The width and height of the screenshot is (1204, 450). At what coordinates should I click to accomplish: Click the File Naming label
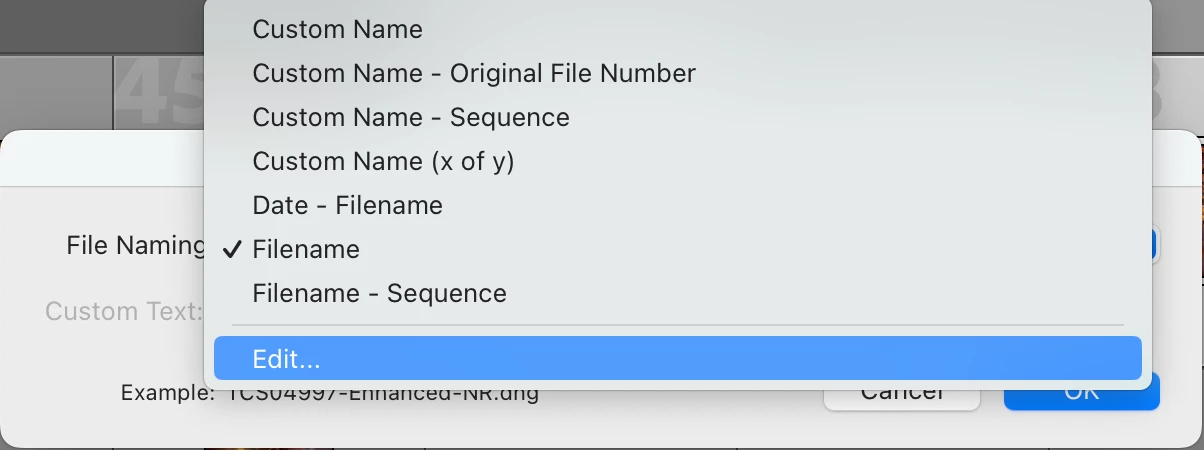click(x=134, y=246)
